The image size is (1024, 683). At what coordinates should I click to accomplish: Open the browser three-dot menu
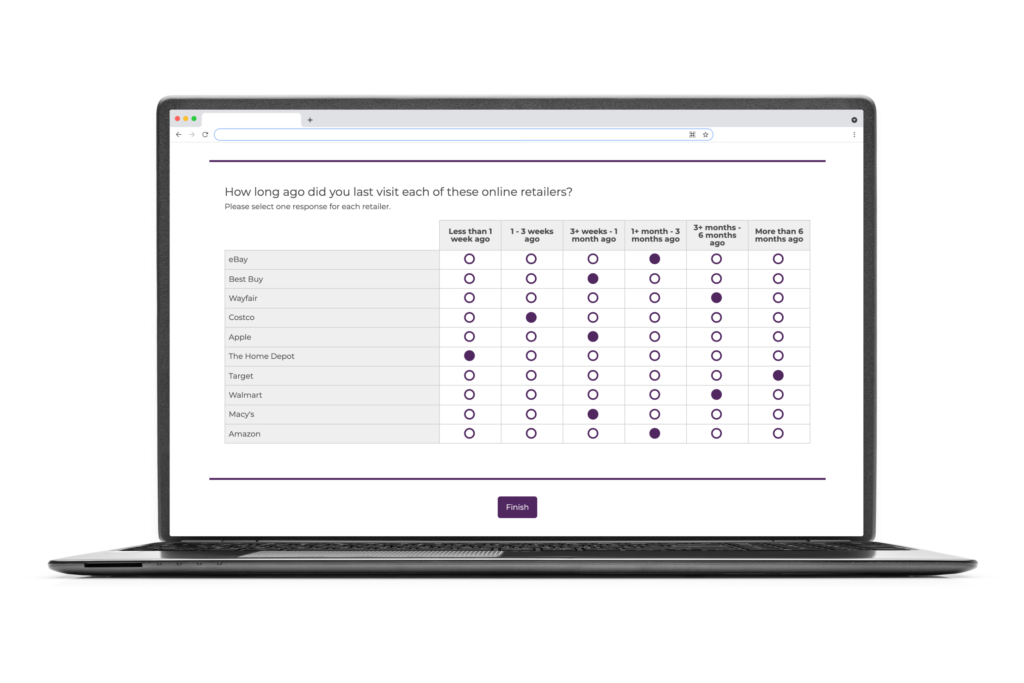[x=854, y=134]
